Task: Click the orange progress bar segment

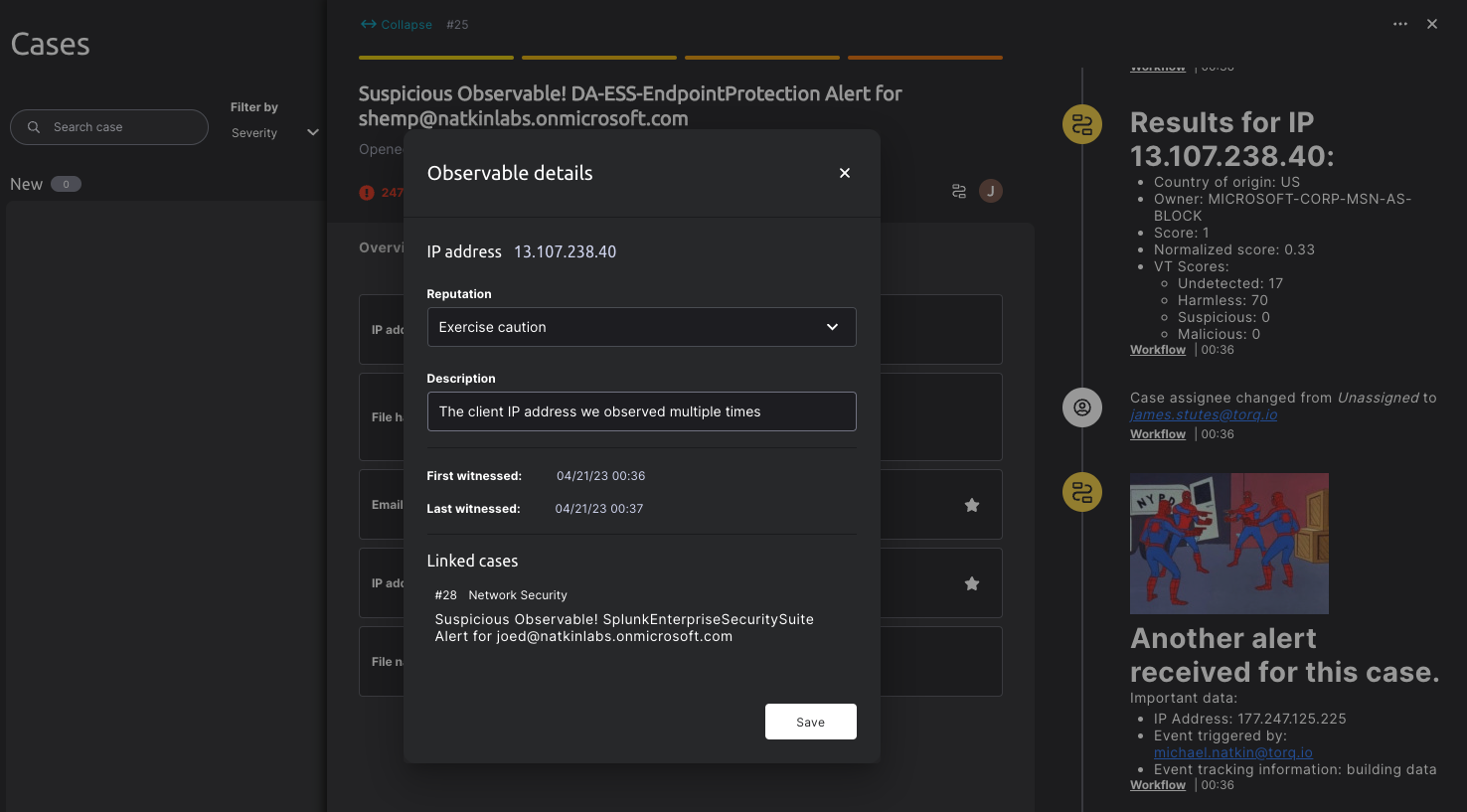Action: pyautogui.click(x=925, y=58)
